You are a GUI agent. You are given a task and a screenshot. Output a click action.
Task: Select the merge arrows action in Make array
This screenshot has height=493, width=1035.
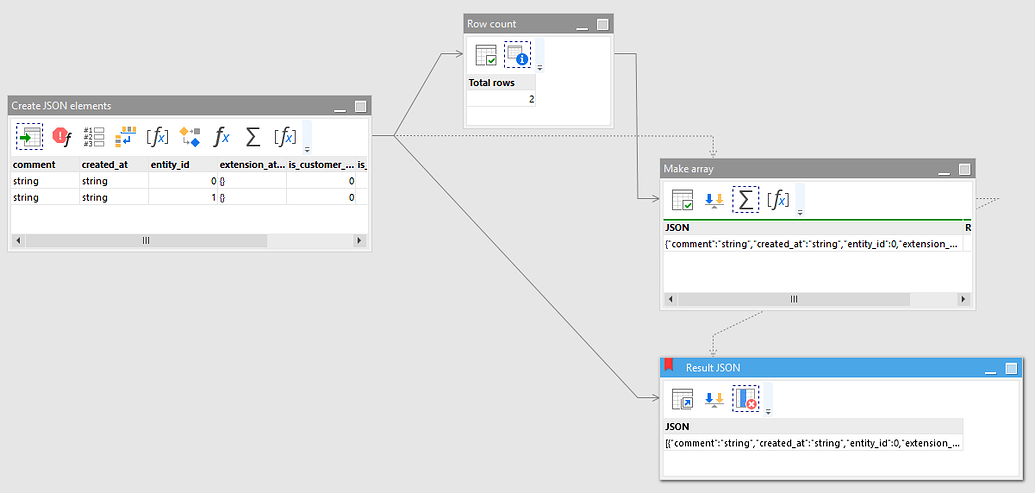pos(714,199)
